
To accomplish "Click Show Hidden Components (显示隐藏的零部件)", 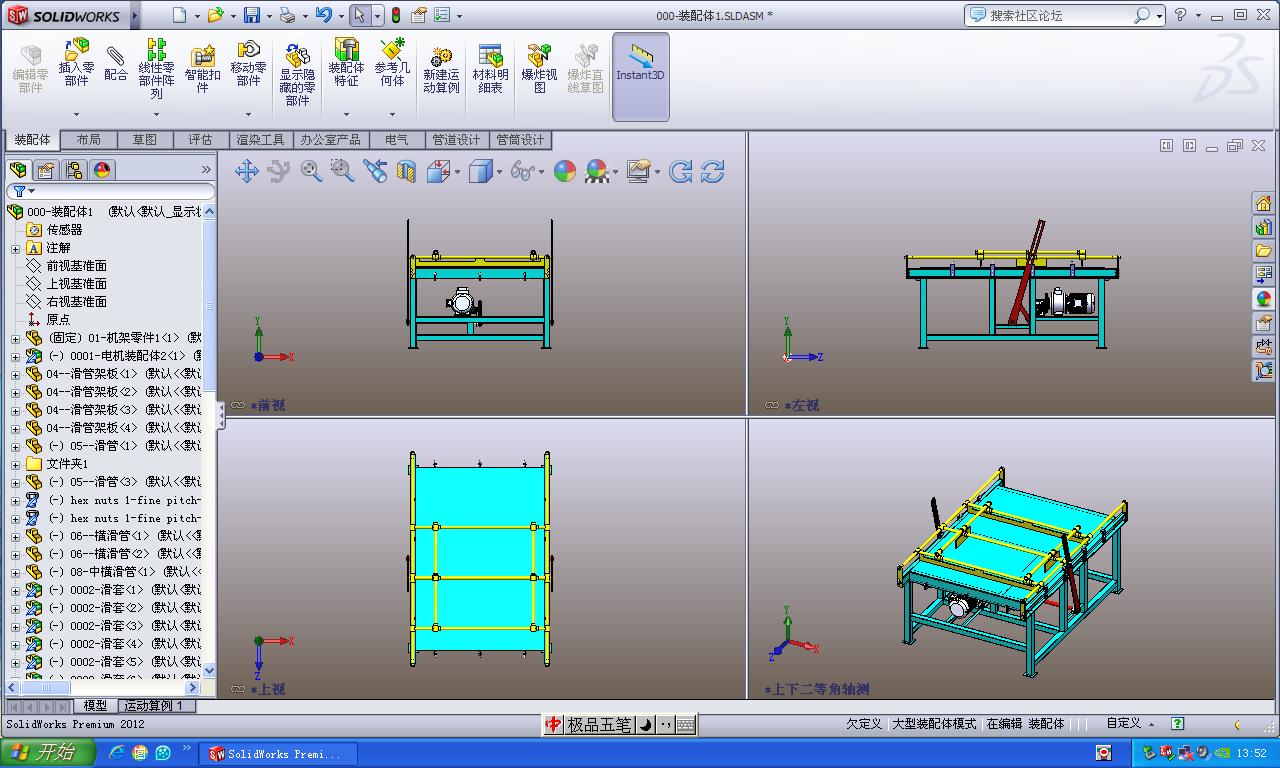I will (297, 74).
